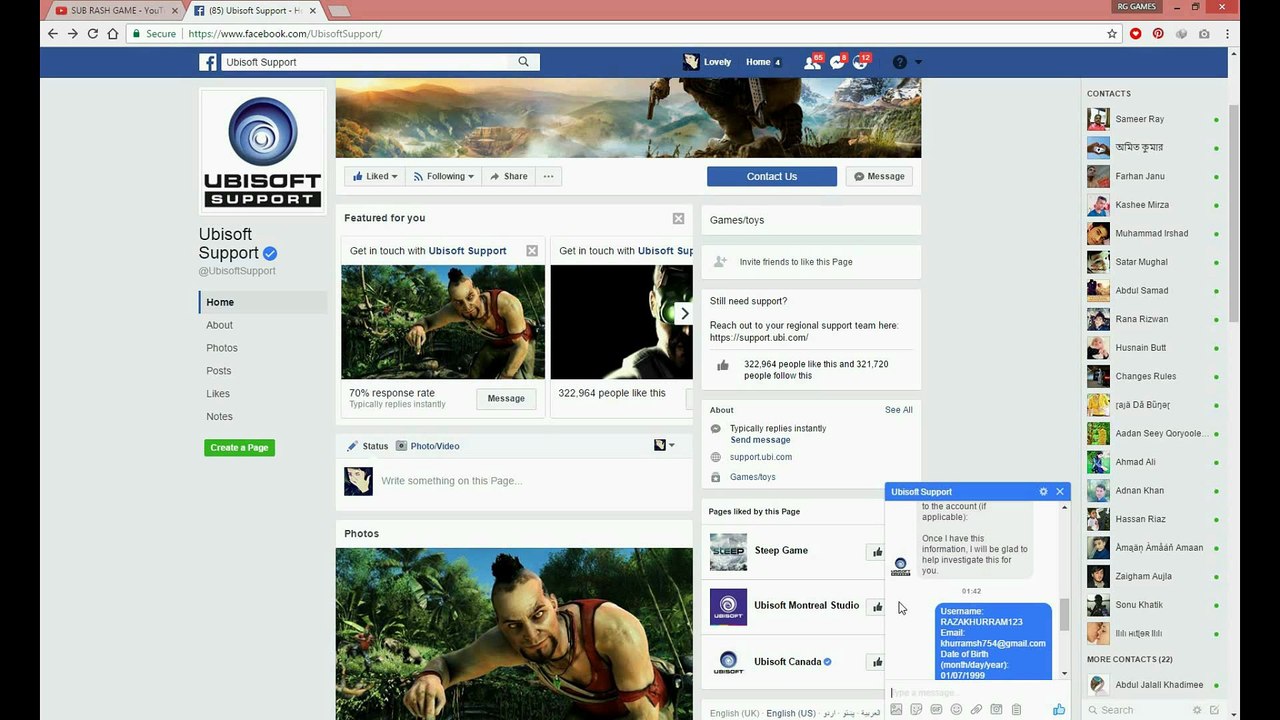Click the browser address bar URL
This screenshot has width=1280, height=720.
[285, 34]
